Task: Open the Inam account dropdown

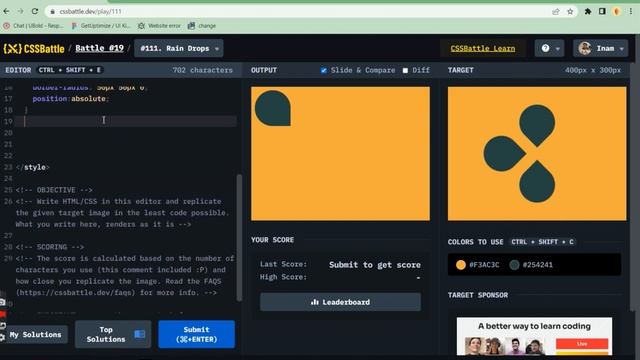Action: [x=600, y=48]
